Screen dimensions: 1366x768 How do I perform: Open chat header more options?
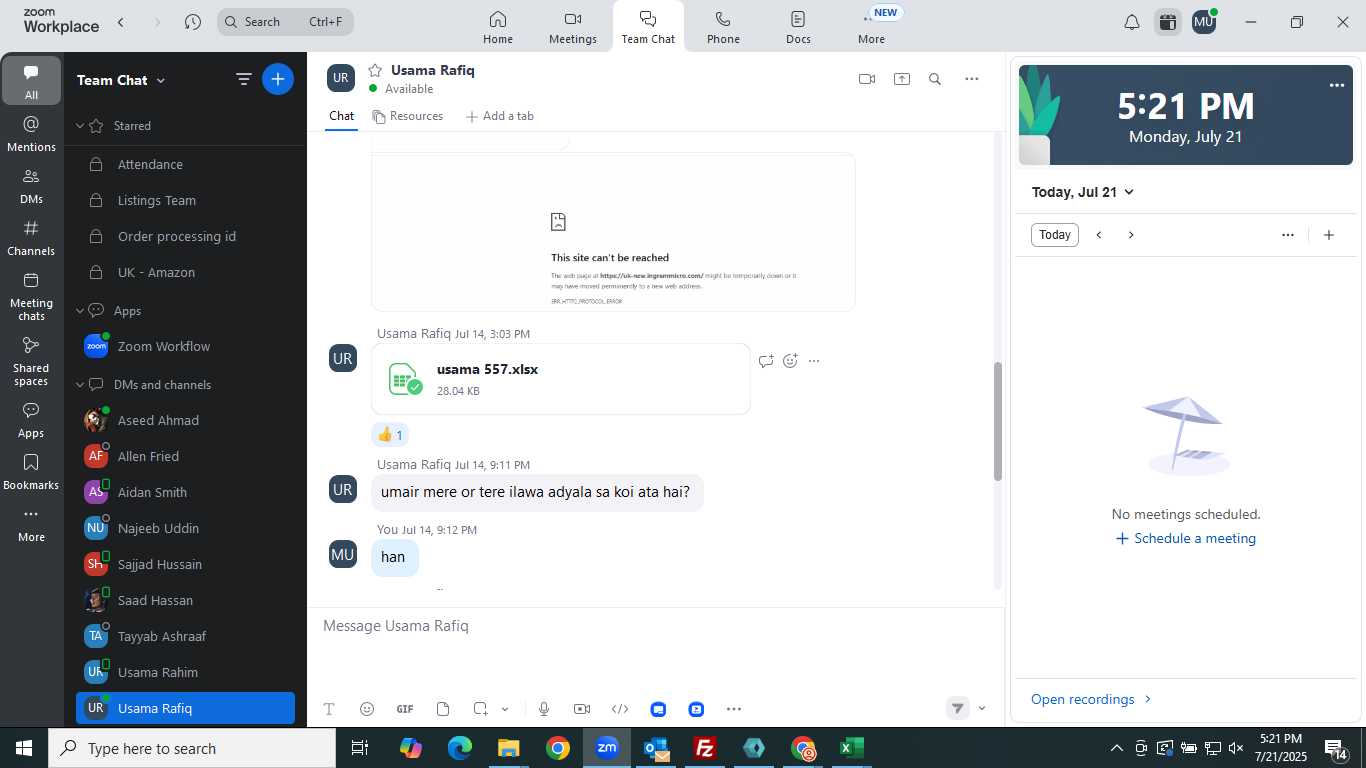click(971, 79)
